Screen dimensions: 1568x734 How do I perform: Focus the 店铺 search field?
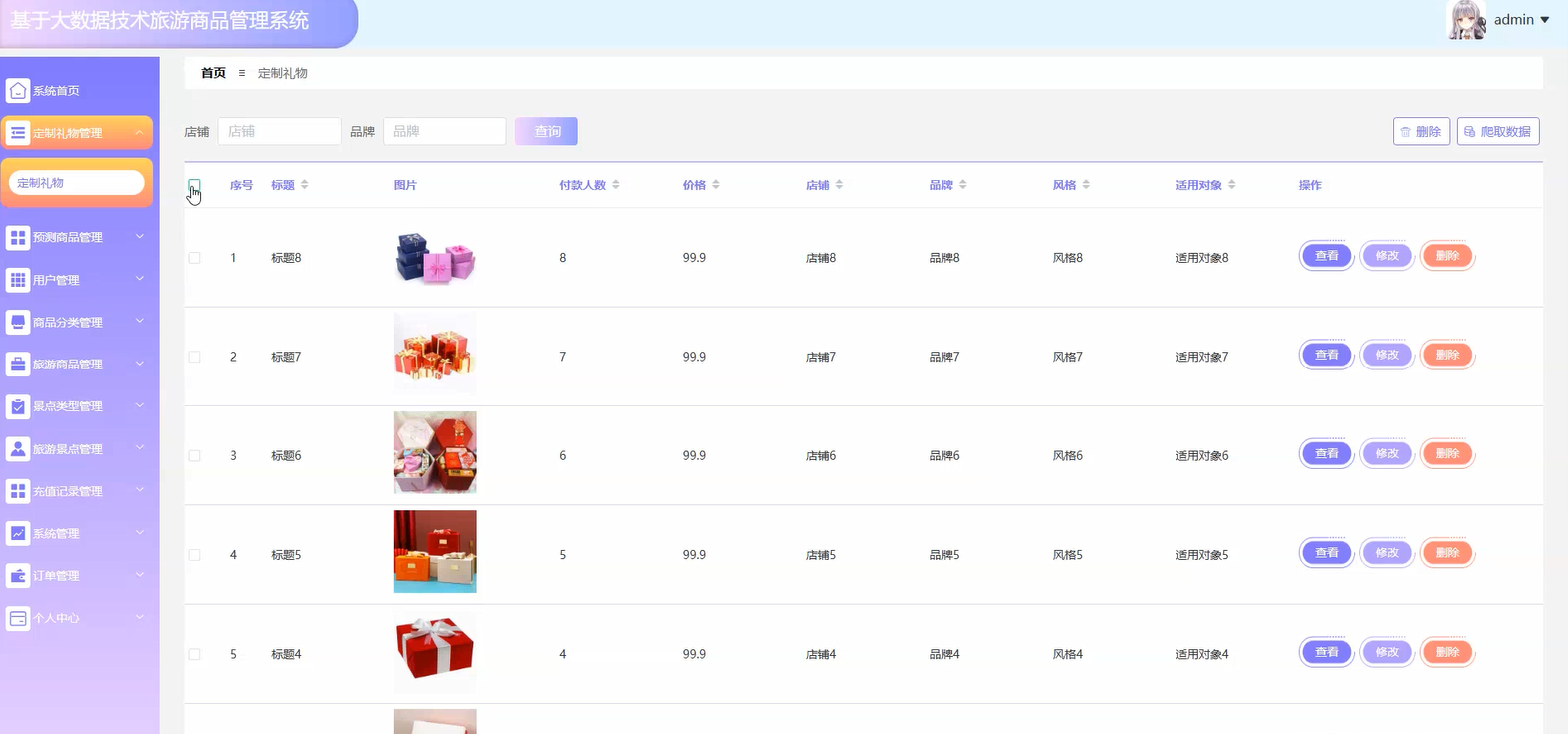click(x=280, y=131)
